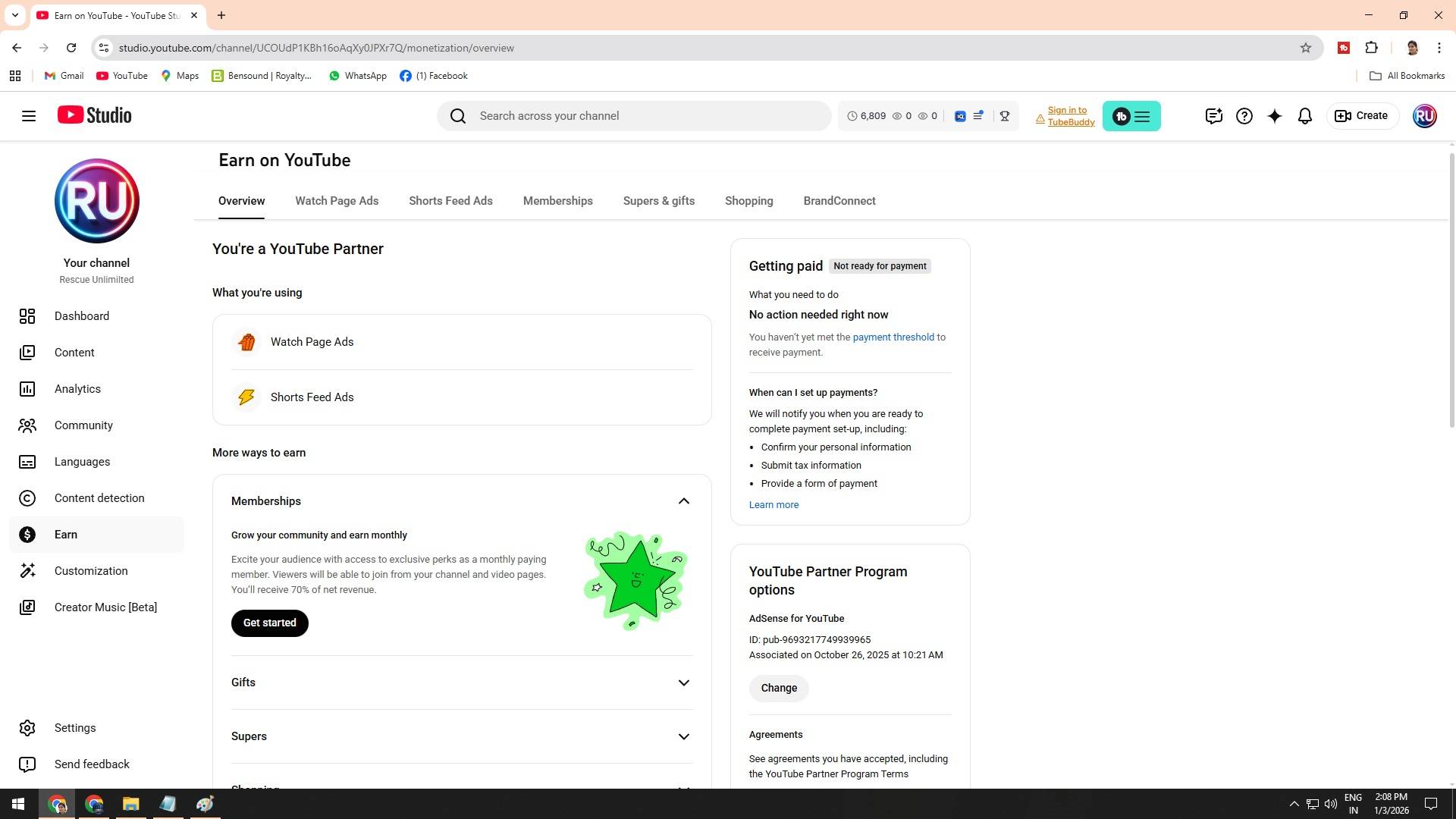The width and height of the screenshot is (1456, 819).
Task: Expand the Supers section
Action: tap(683, 736)
